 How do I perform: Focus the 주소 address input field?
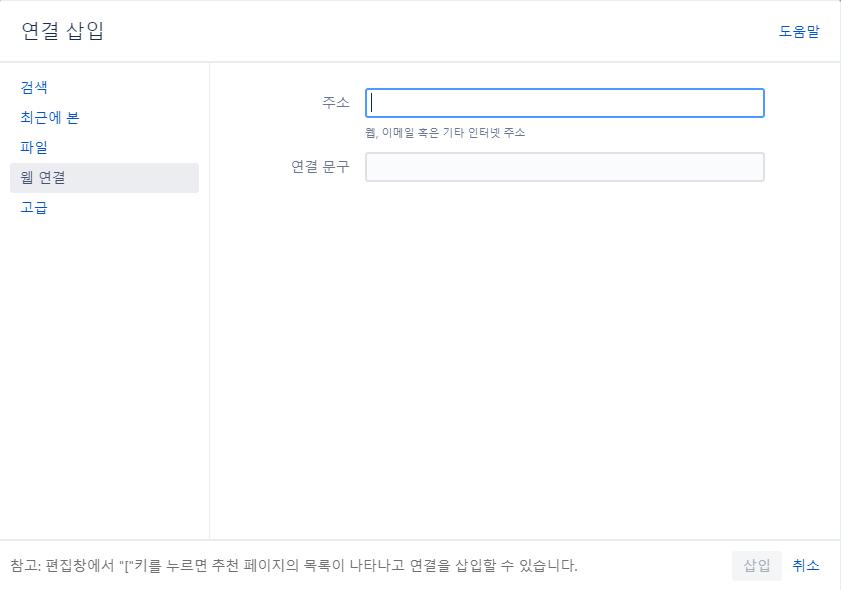coord(565,103)
